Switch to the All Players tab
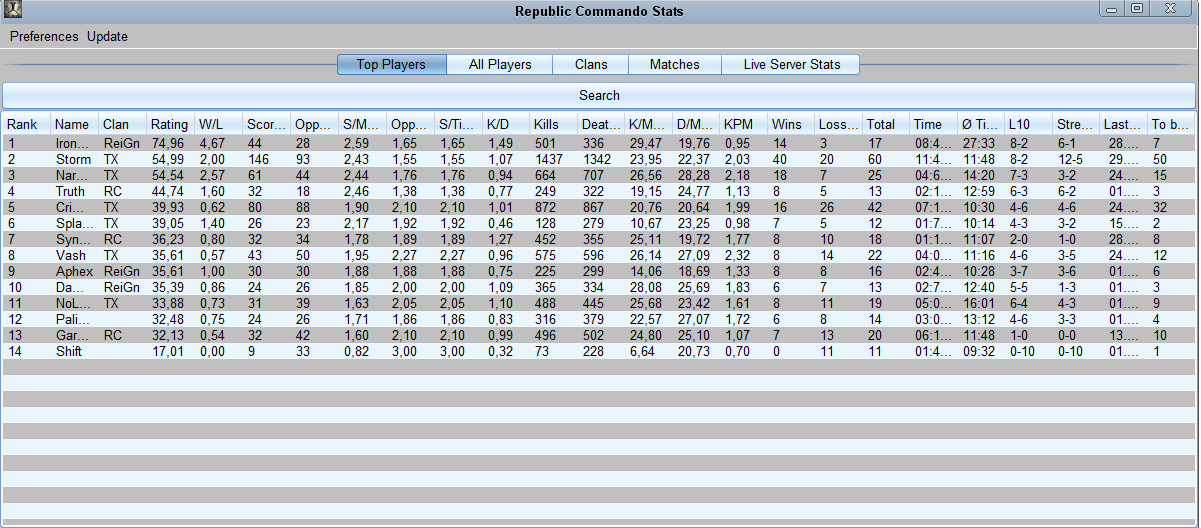Image resolution: width=1201 pixels, height=528 pixels. [500, 64]
